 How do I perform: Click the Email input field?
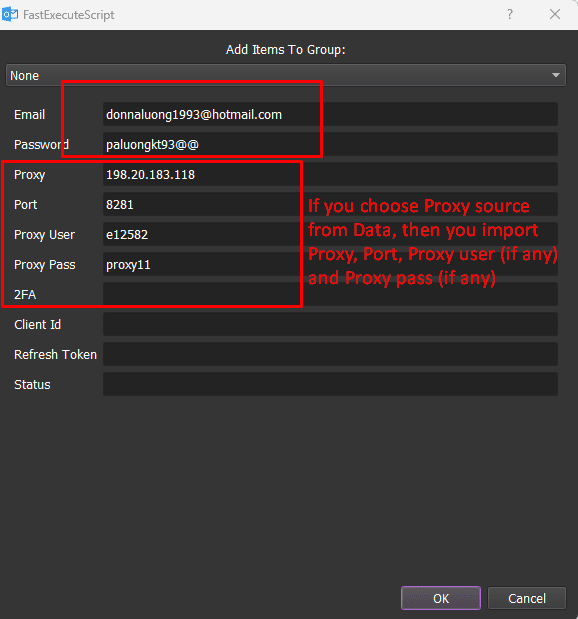330,114
